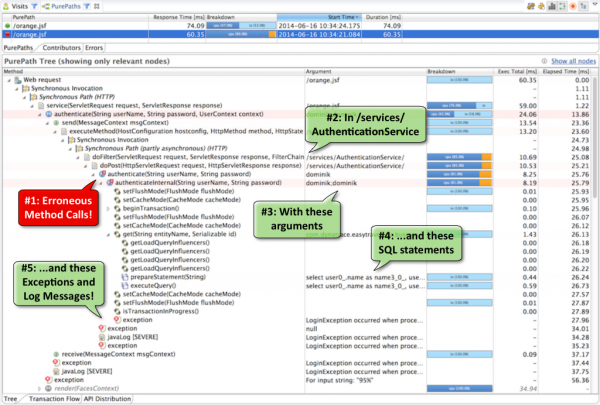The height and width of the screenshot is (405, 600).
Task: Click the error-flagged icon of authenticateInternal node
Action: [x=110, y=183]
